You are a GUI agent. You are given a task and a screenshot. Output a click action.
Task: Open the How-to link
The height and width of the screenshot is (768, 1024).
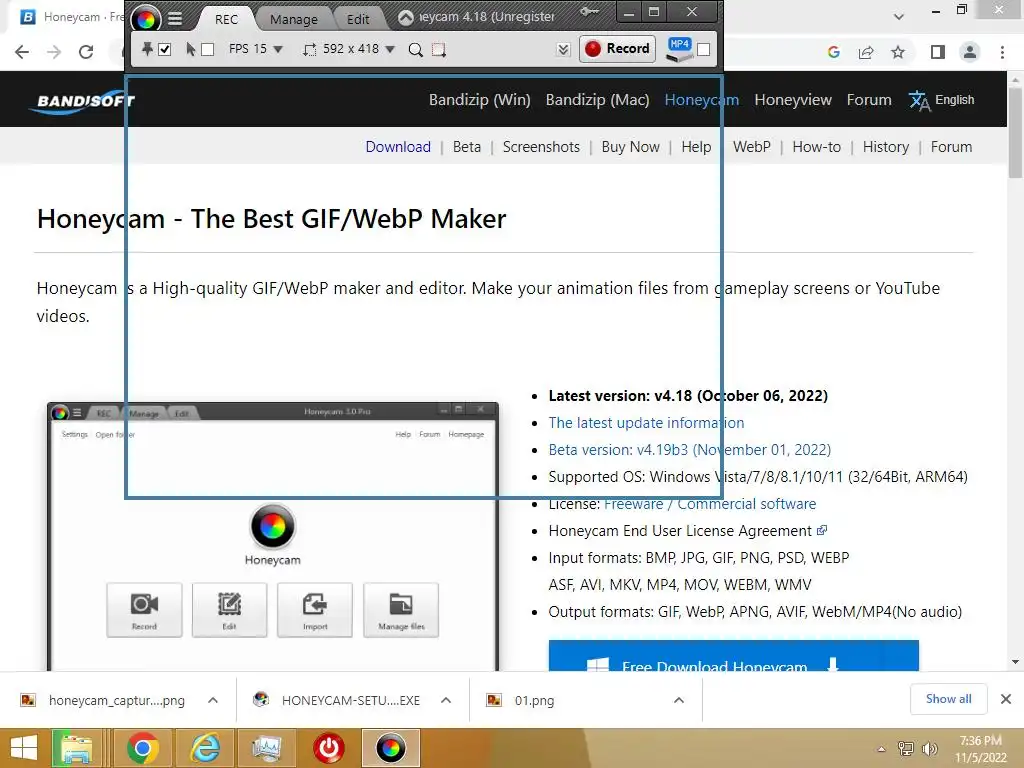pyautogui.click(x=816, y=147)
